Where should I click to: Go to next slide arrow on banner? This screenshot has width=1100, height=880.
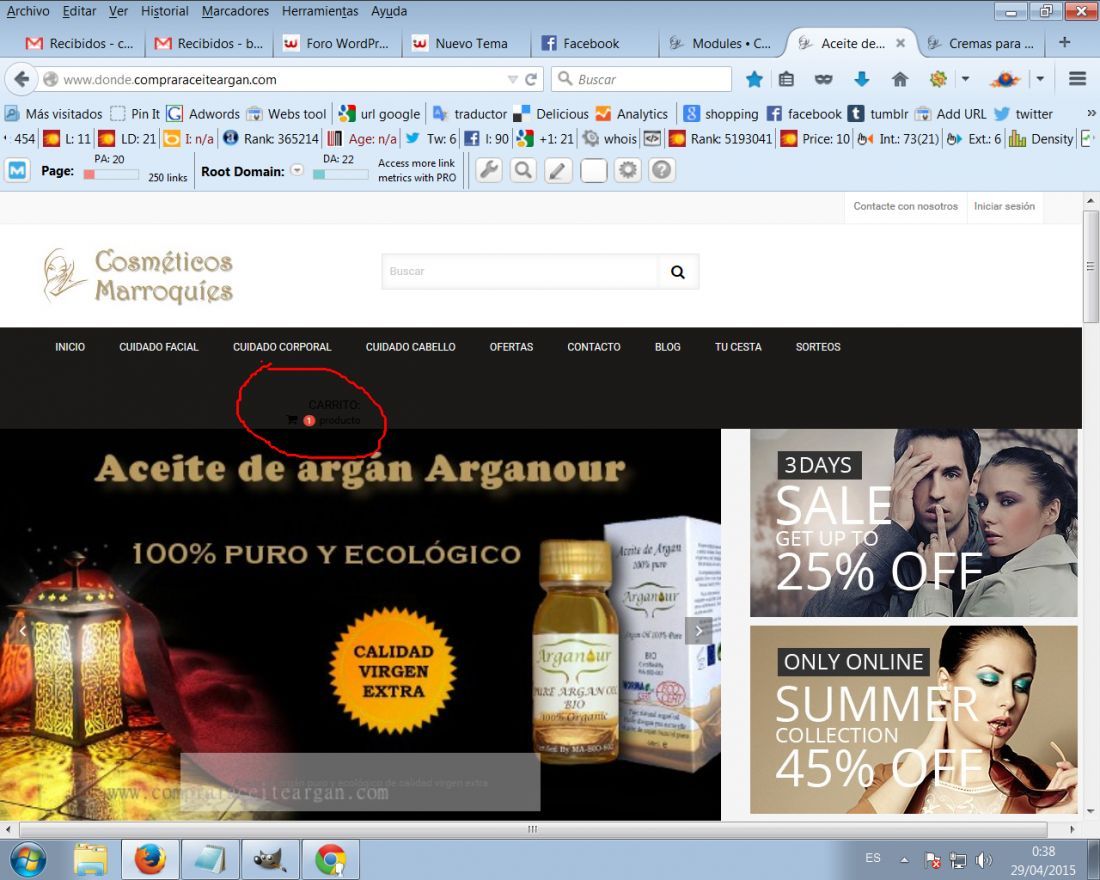[x=699, y=630]
